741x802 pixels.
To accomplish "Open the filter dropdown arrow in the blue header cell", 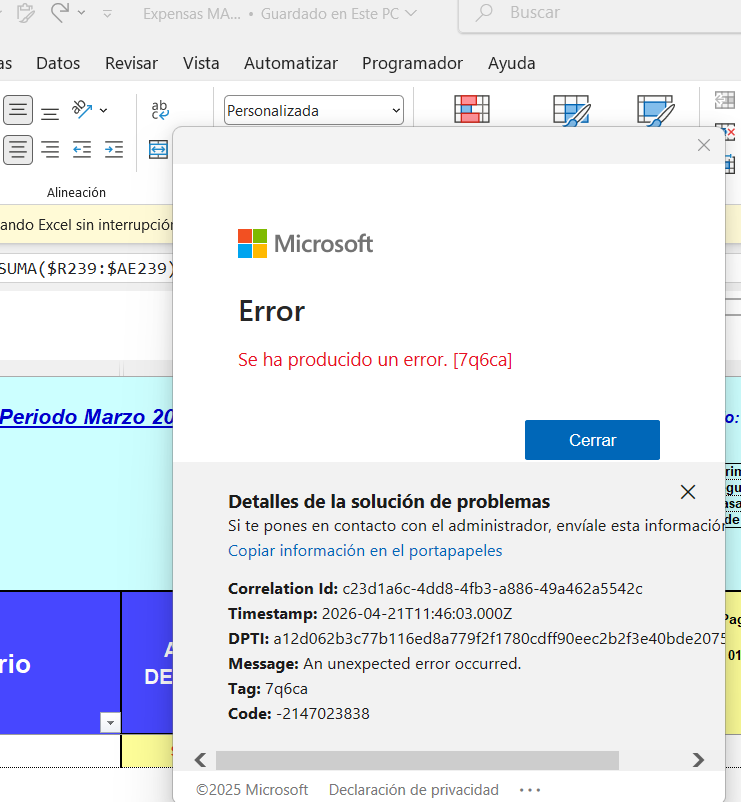I will [x=110, y=723].
